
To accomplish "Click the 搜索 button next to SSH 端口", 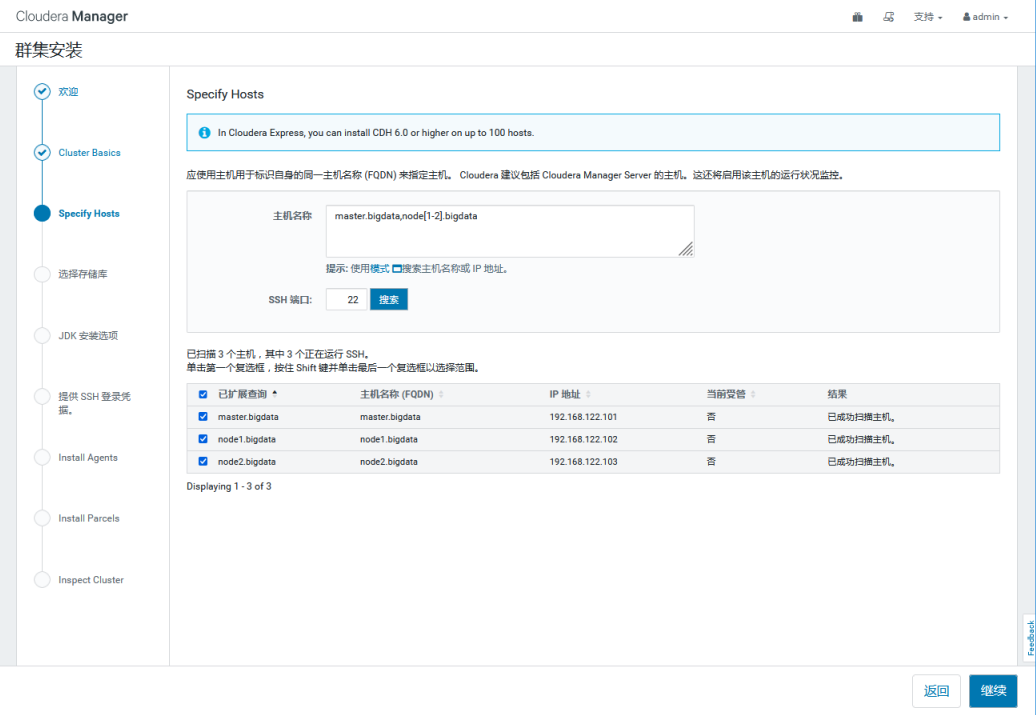I will (x=388, y=299).
